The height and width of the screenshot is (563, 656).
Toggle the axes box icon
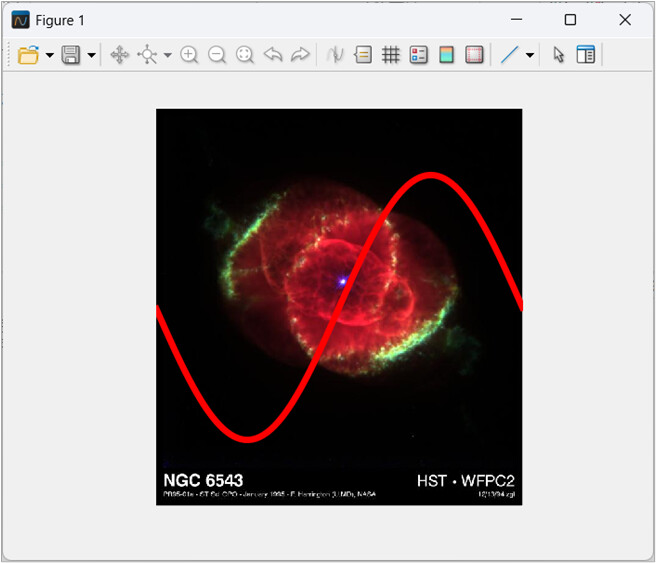[474, 55]
